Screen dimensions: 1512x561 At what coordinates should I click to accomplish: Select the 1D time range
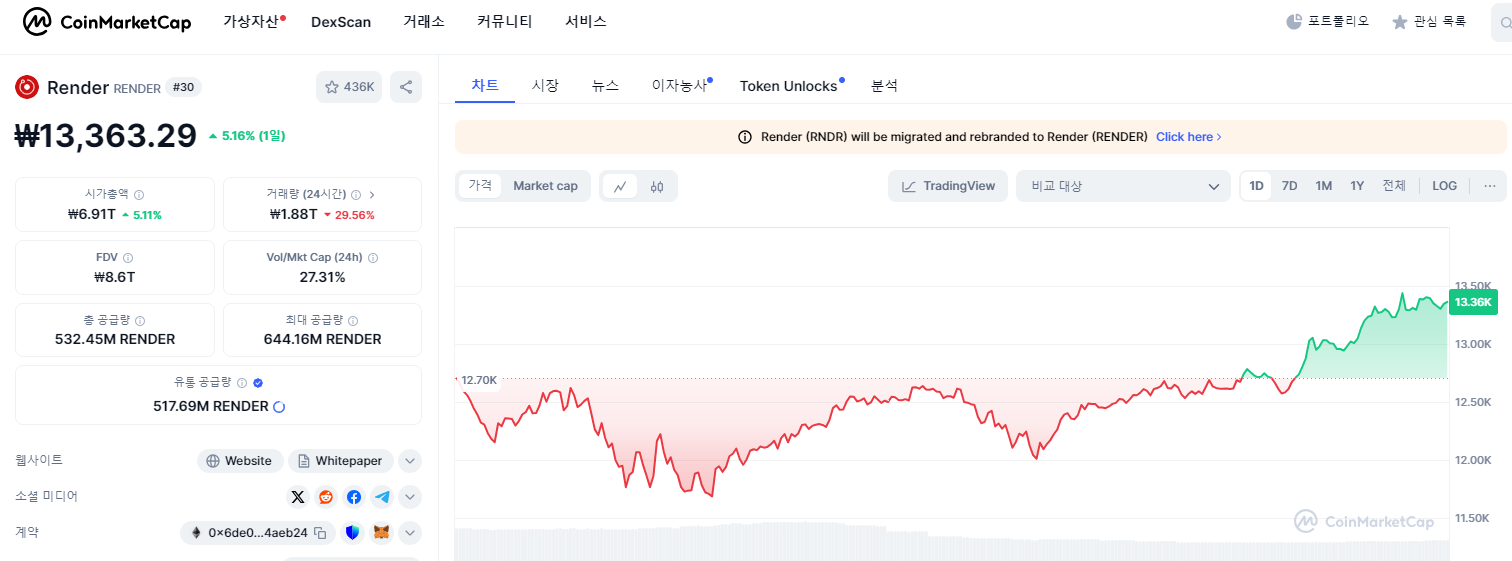(1257, 186)
